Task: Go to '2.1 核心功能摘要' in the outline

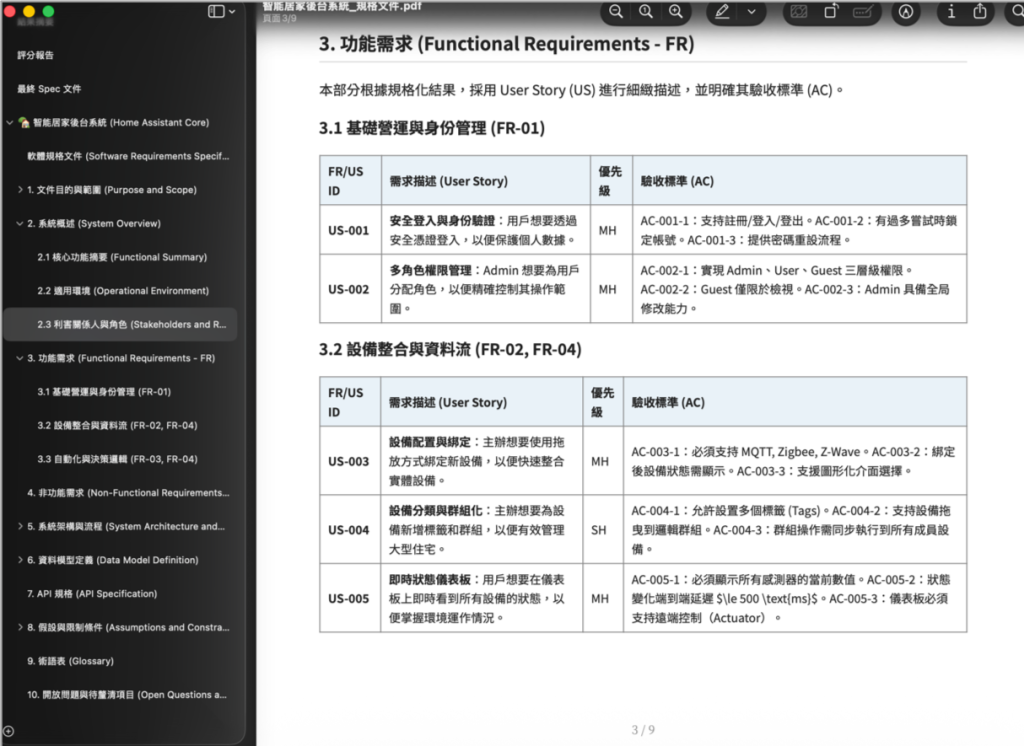Action: pos(122,257)
